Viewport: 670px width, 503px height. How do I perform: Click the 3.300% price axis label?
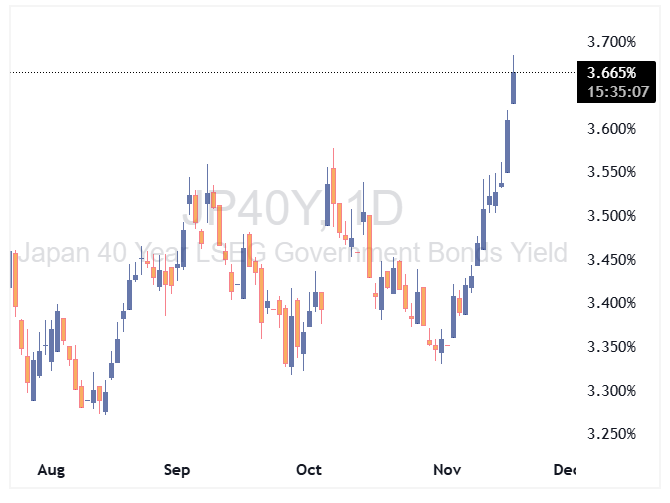(x=612, y=390)
